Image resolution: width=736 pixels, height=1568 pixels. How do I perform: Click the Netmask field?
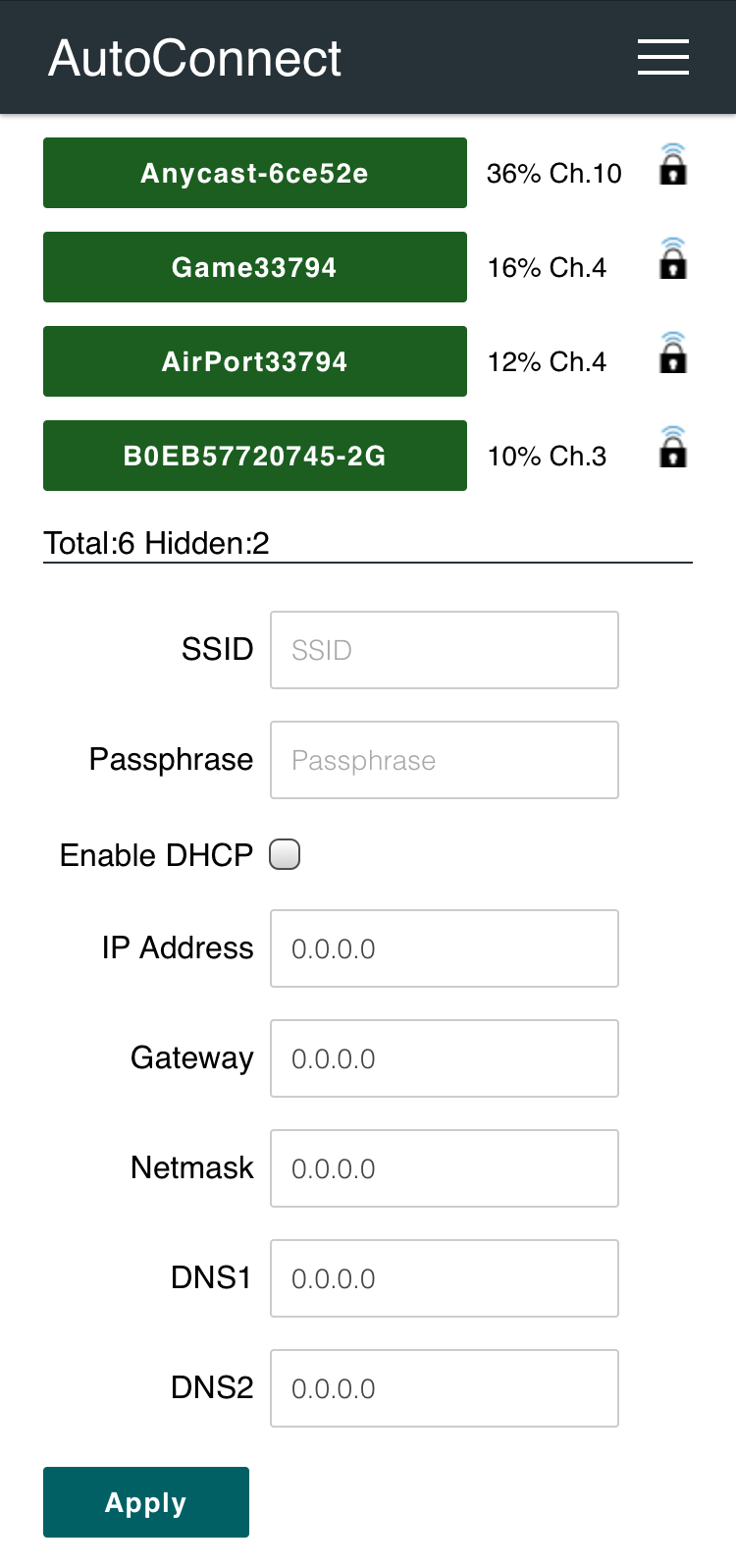(x=445, y=1168)
